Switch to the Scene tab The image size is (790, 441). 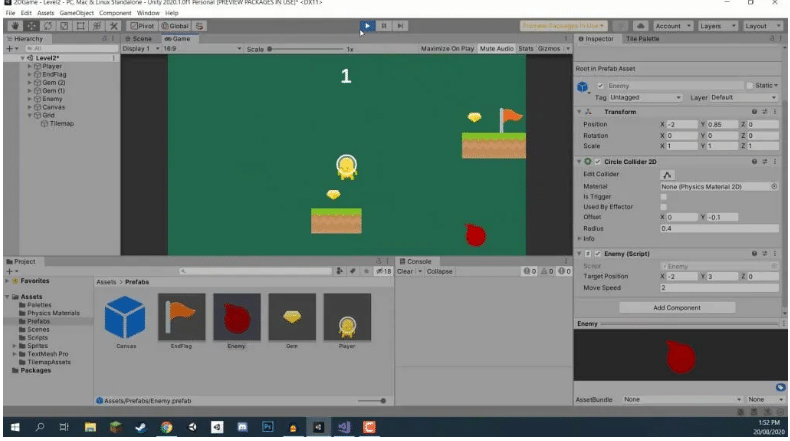[x=137, y=38]
